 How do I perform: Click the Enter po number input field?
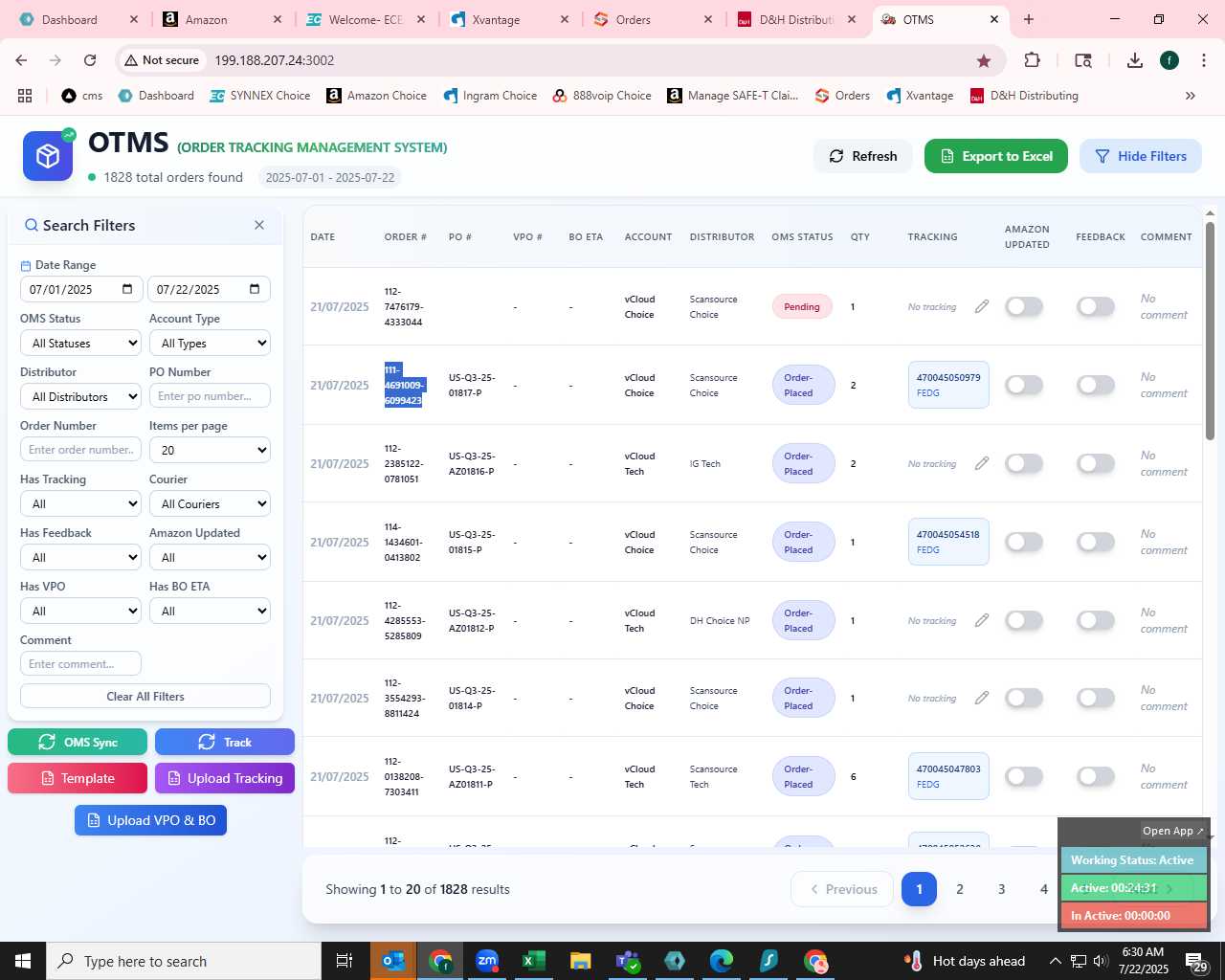pyautogui.click(x=210, y=396)
